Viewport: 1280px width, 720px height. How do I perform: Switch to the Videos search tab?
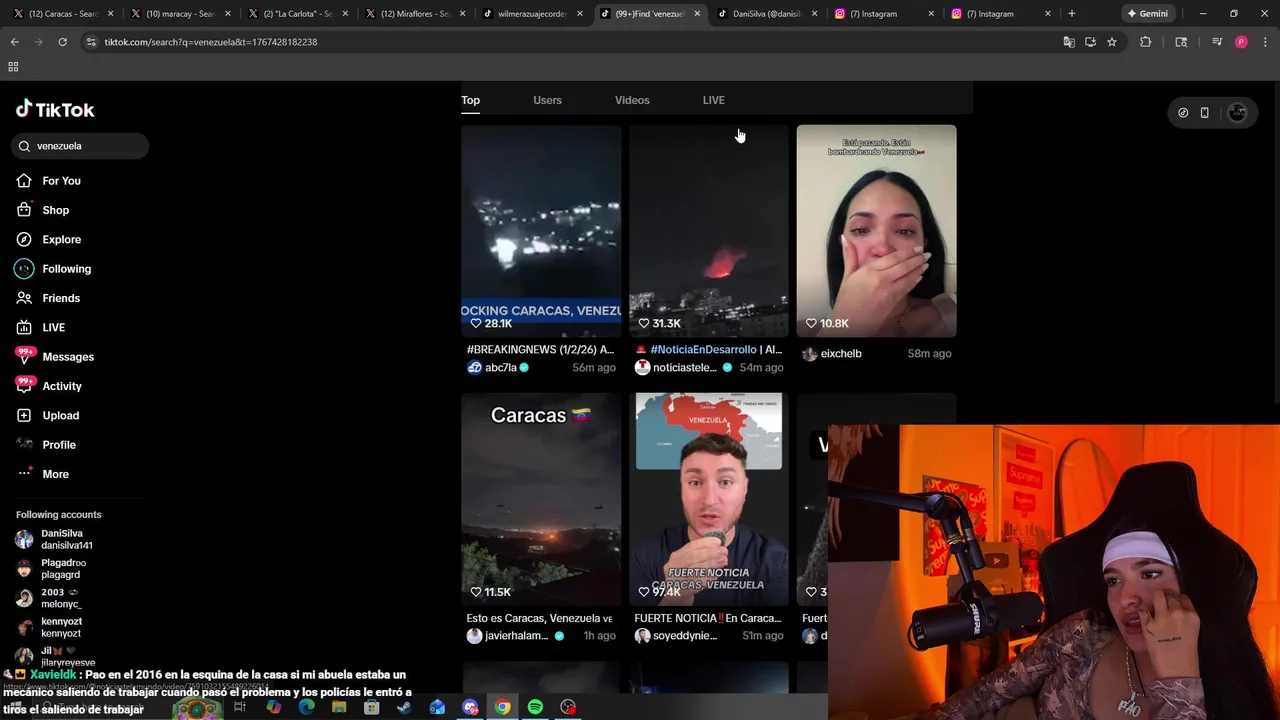click(x=632, y=100)
